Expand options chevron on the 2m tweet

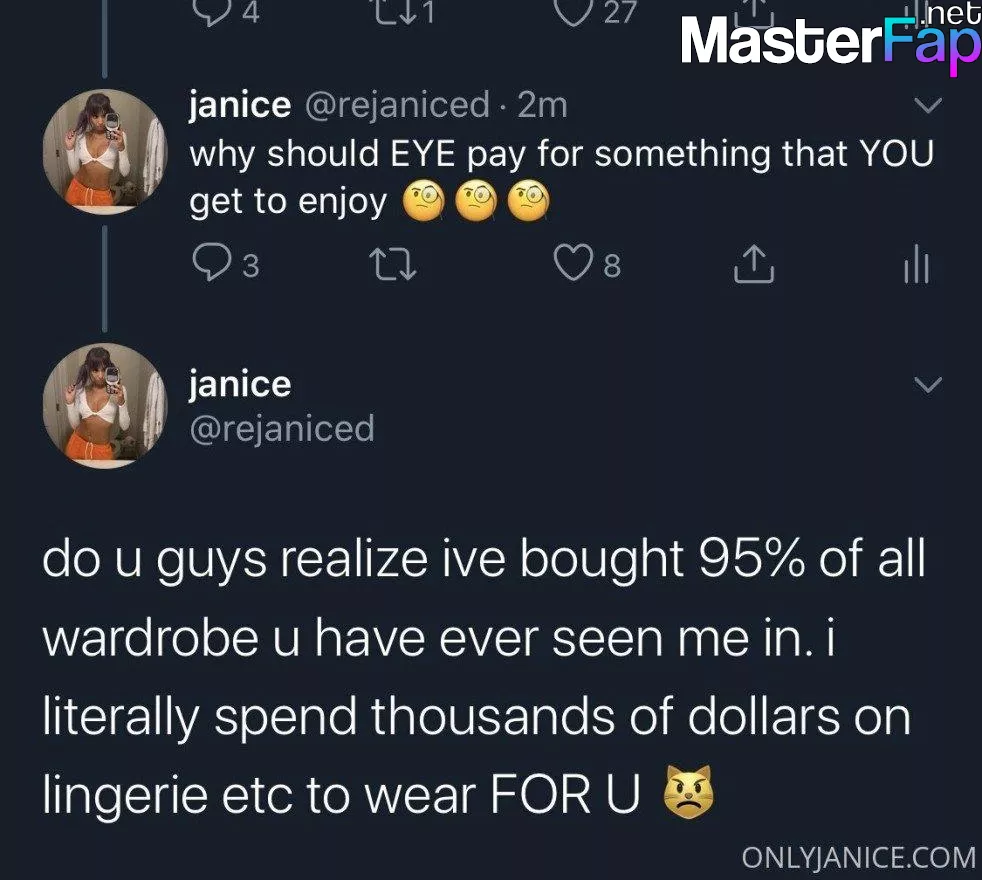coord(928,105)
